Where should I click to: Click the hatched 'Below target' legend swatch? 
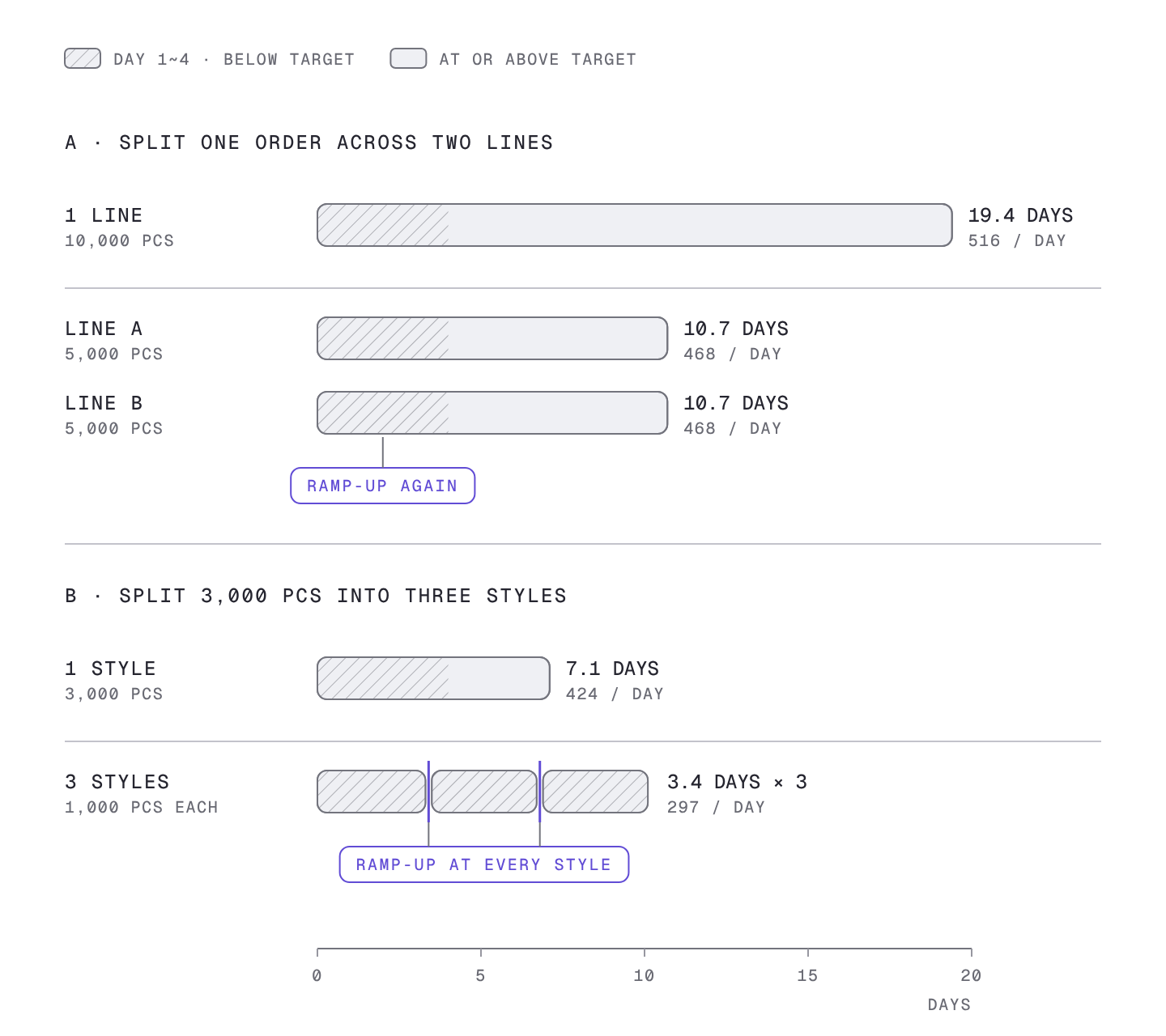(x=83, y=58)
